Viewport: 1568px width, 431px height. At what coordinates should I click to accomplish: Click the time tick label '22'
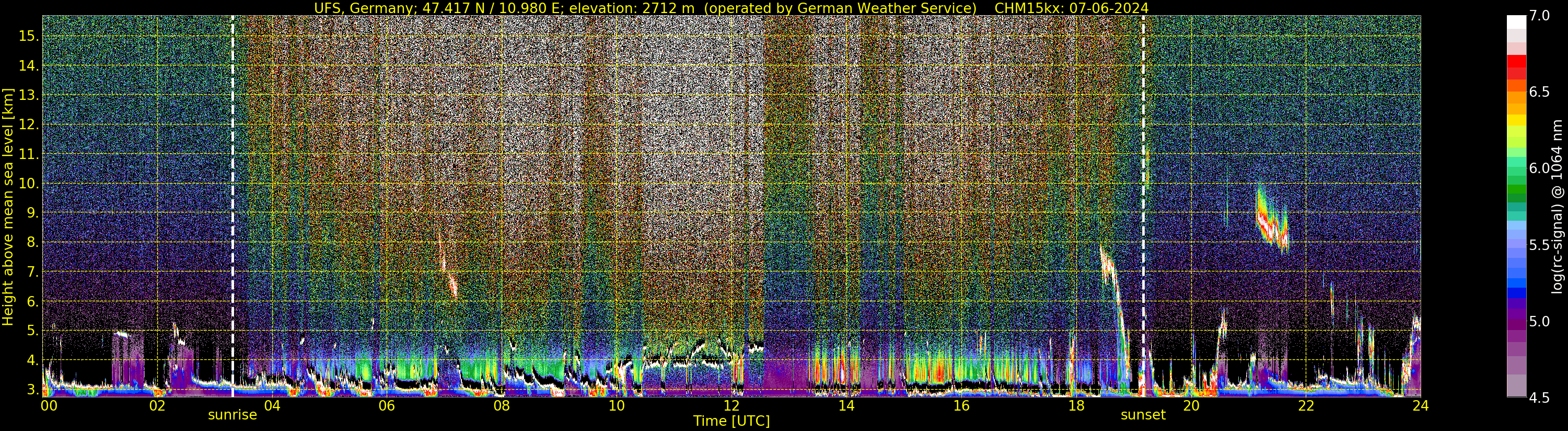point(1306,405)
